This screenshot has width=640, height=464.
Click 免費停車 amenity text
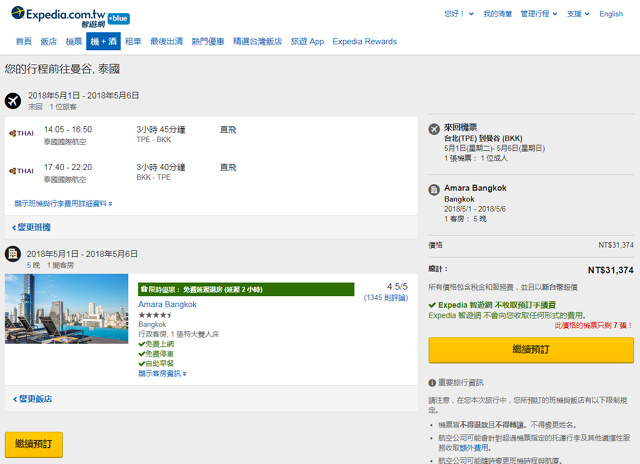coord(160,354)
